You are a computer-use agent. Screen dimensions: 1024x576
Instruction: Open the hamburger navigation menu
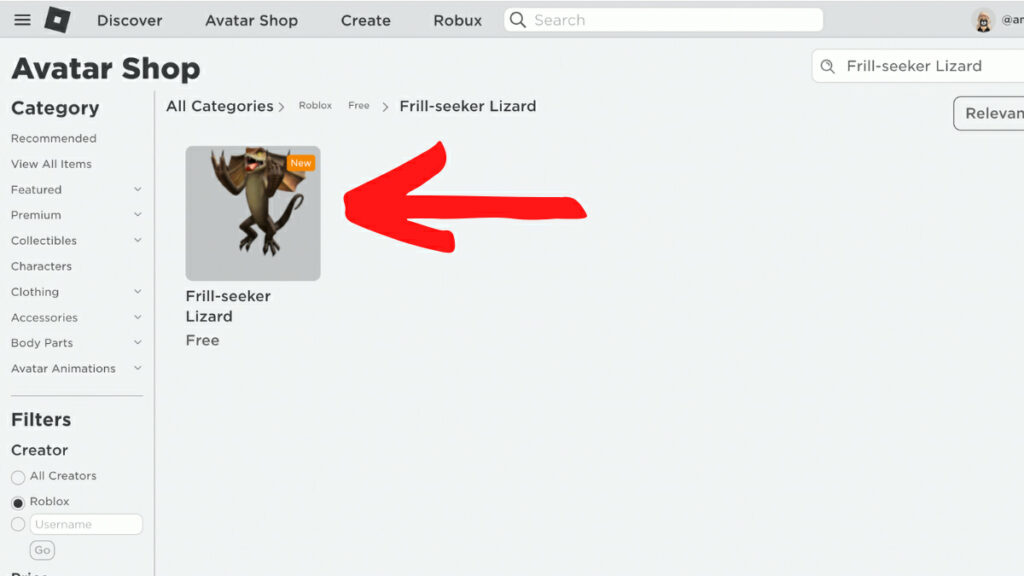click(x=22, y=20)
